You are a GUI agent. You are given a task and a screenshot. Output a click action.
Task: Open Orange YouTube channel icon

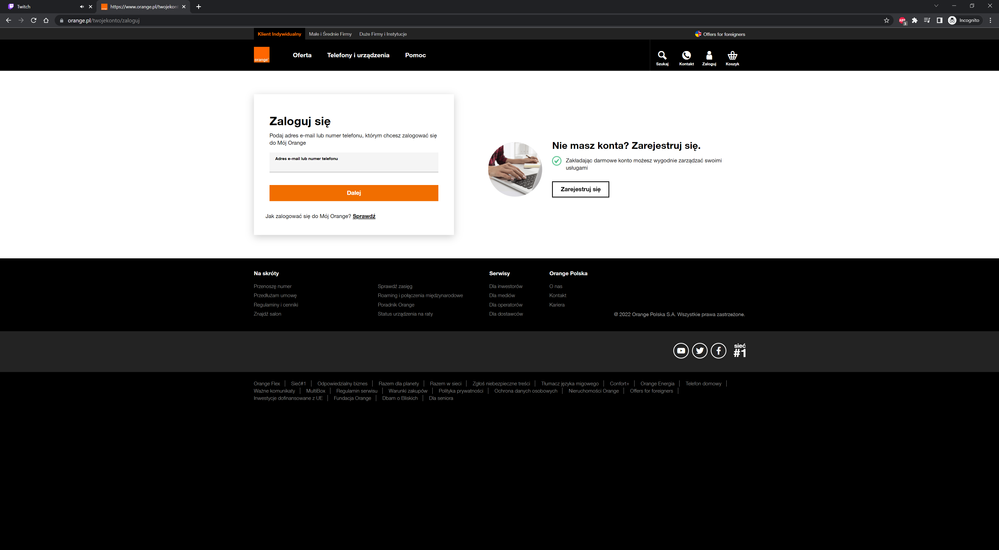680,351
